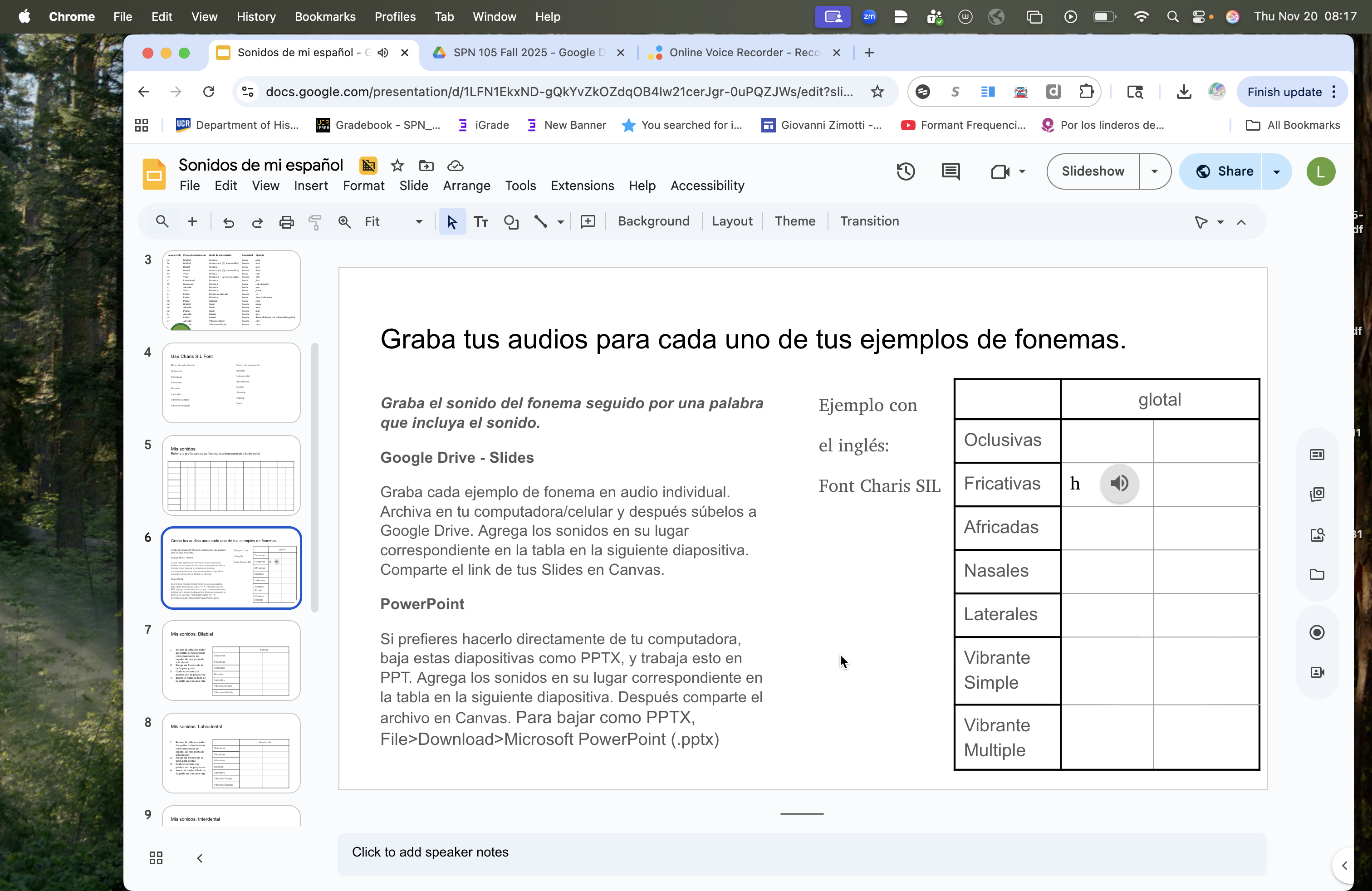Add a new slide with plus icon
1372x891 pixels.
pyautogui.click(x=192, y=221)
